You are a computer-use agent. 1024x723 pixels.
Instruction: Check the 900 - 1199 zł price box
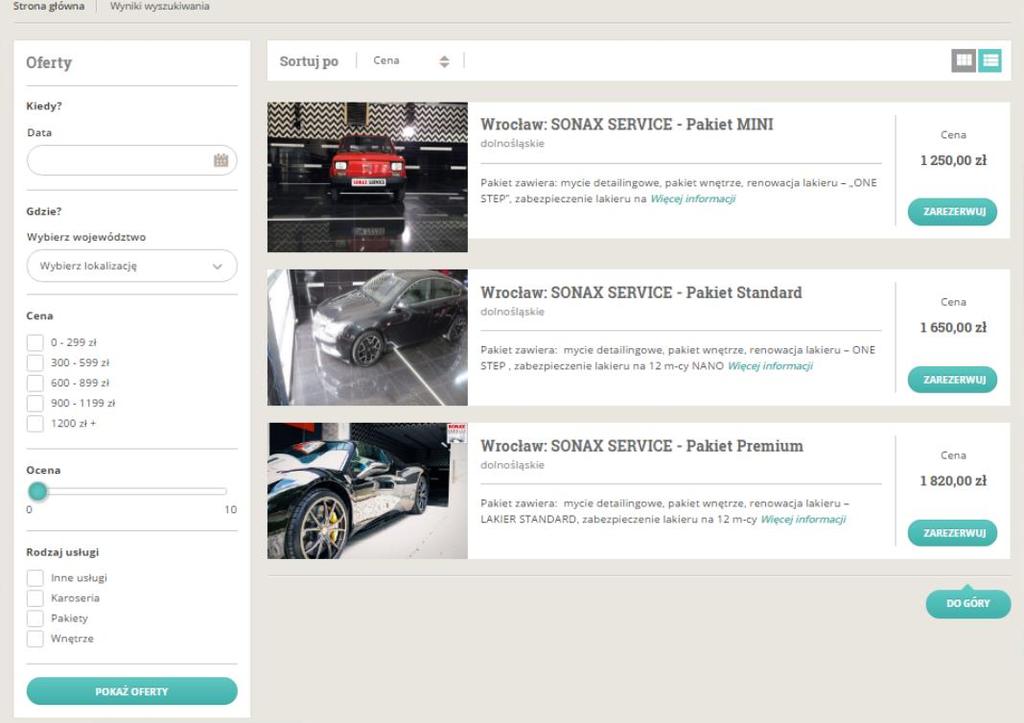pos(35,403)
